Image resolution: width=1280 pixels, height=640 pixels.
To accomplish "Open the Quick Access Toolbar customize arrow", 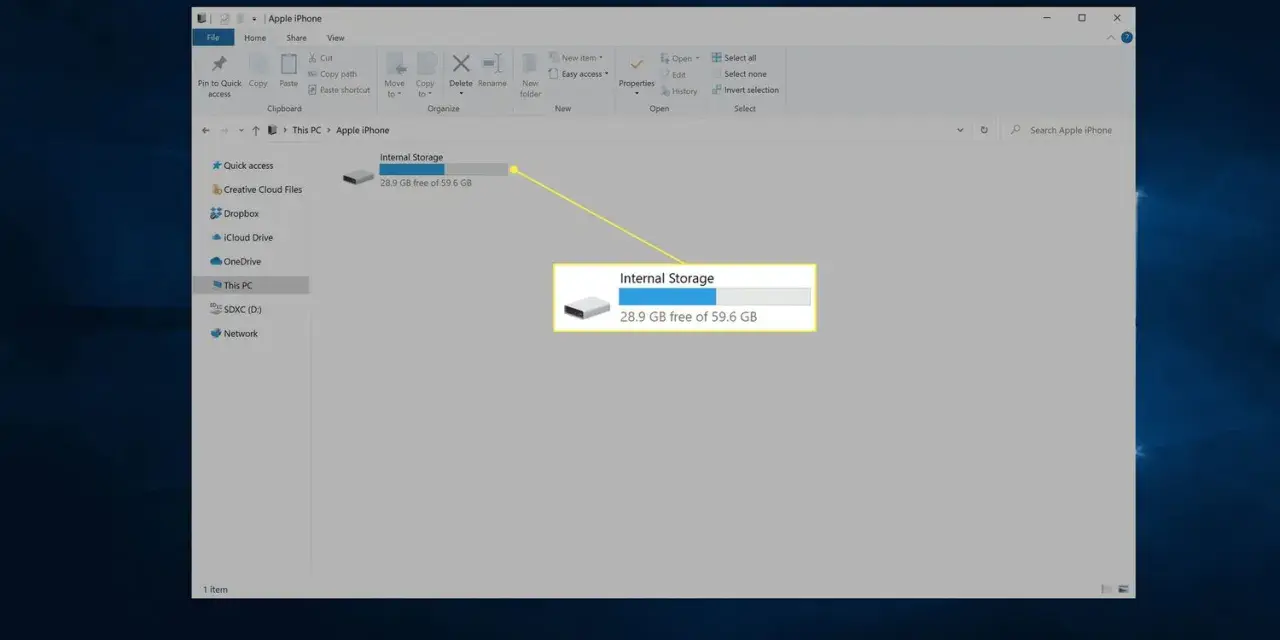I will tap(254, 19).
